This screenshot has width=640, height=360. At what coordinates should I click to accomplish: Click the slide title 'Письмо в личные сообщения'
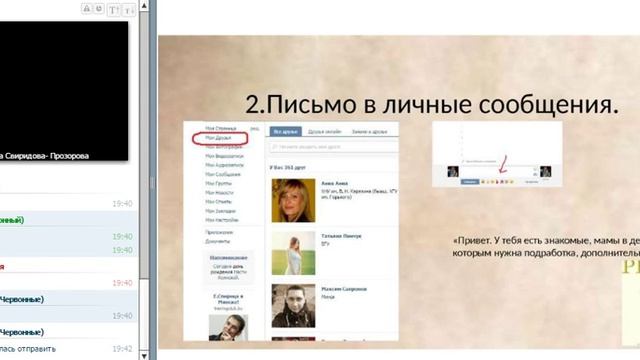pyautogui.click(x=432, y=104)
